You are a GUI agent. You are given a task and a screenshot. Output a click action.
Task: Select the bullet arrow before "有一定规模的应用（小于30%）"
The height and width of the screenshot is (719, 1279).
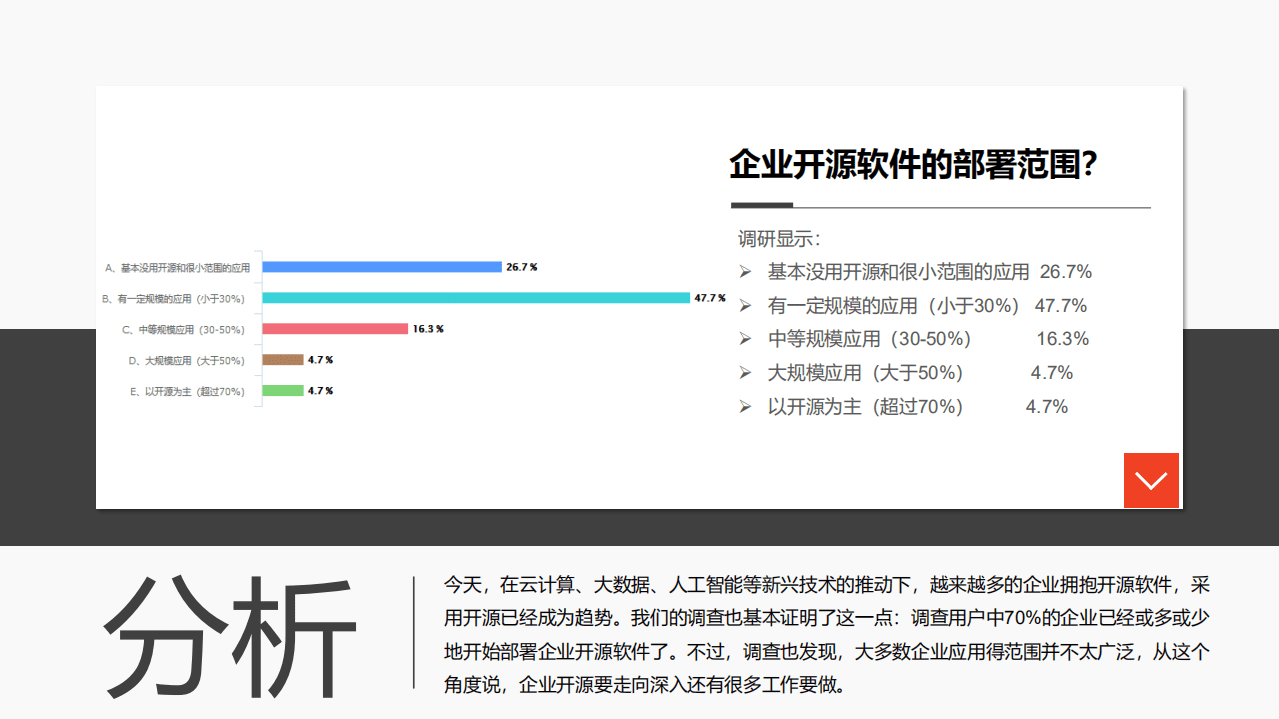745,305
